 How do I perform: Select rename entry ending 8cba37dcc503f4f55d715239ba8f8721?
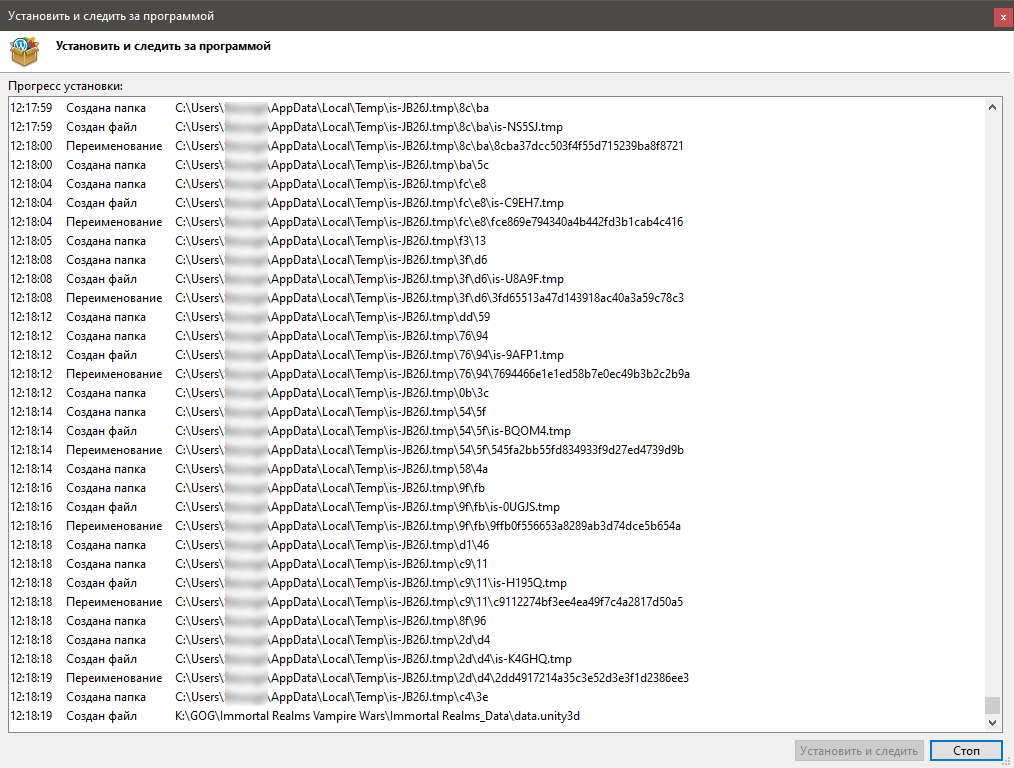pos(429,146)
